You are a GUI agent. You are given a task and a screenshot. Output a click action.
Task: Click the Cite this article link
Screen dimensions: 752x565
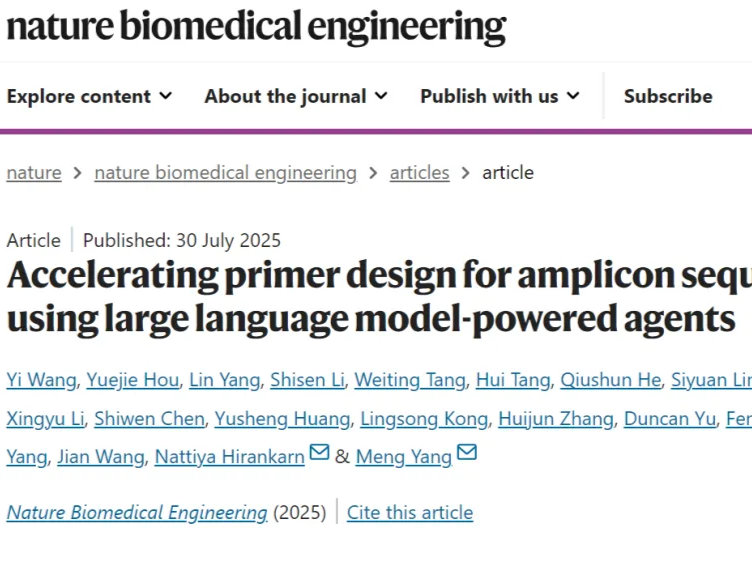tap(410, 513)
